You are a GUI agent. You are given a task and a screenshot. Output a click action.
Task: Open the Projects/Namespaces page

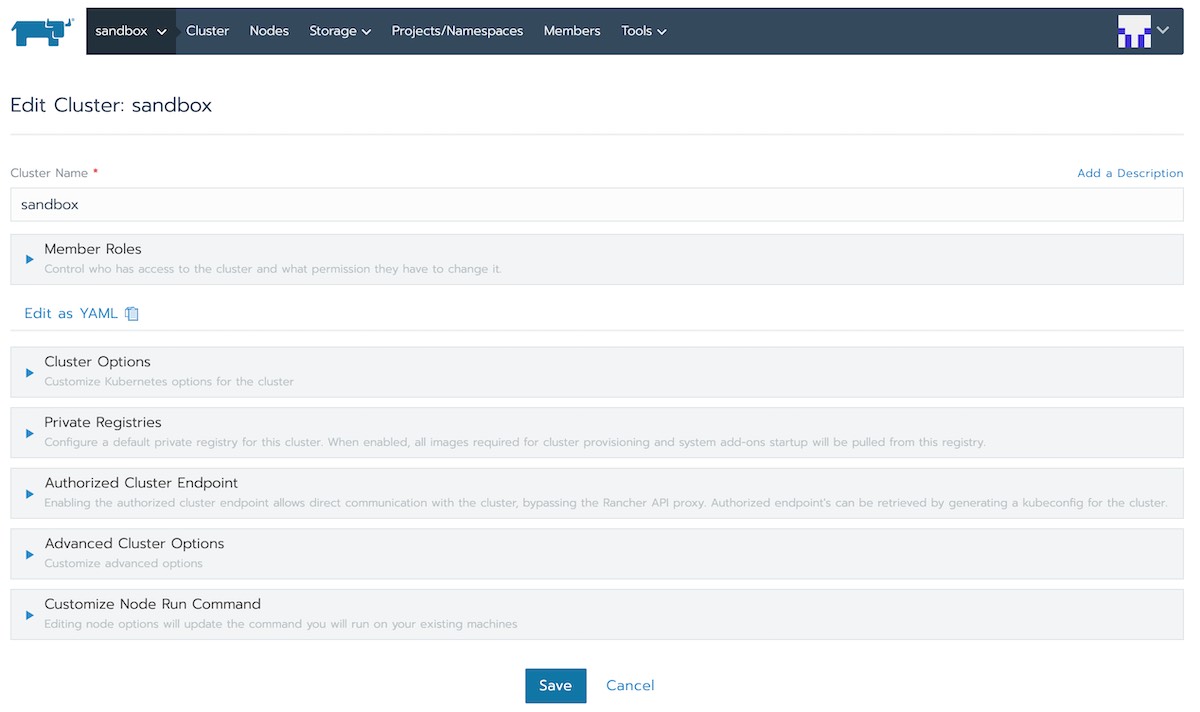pyautogui.click(x=457, y=31)
